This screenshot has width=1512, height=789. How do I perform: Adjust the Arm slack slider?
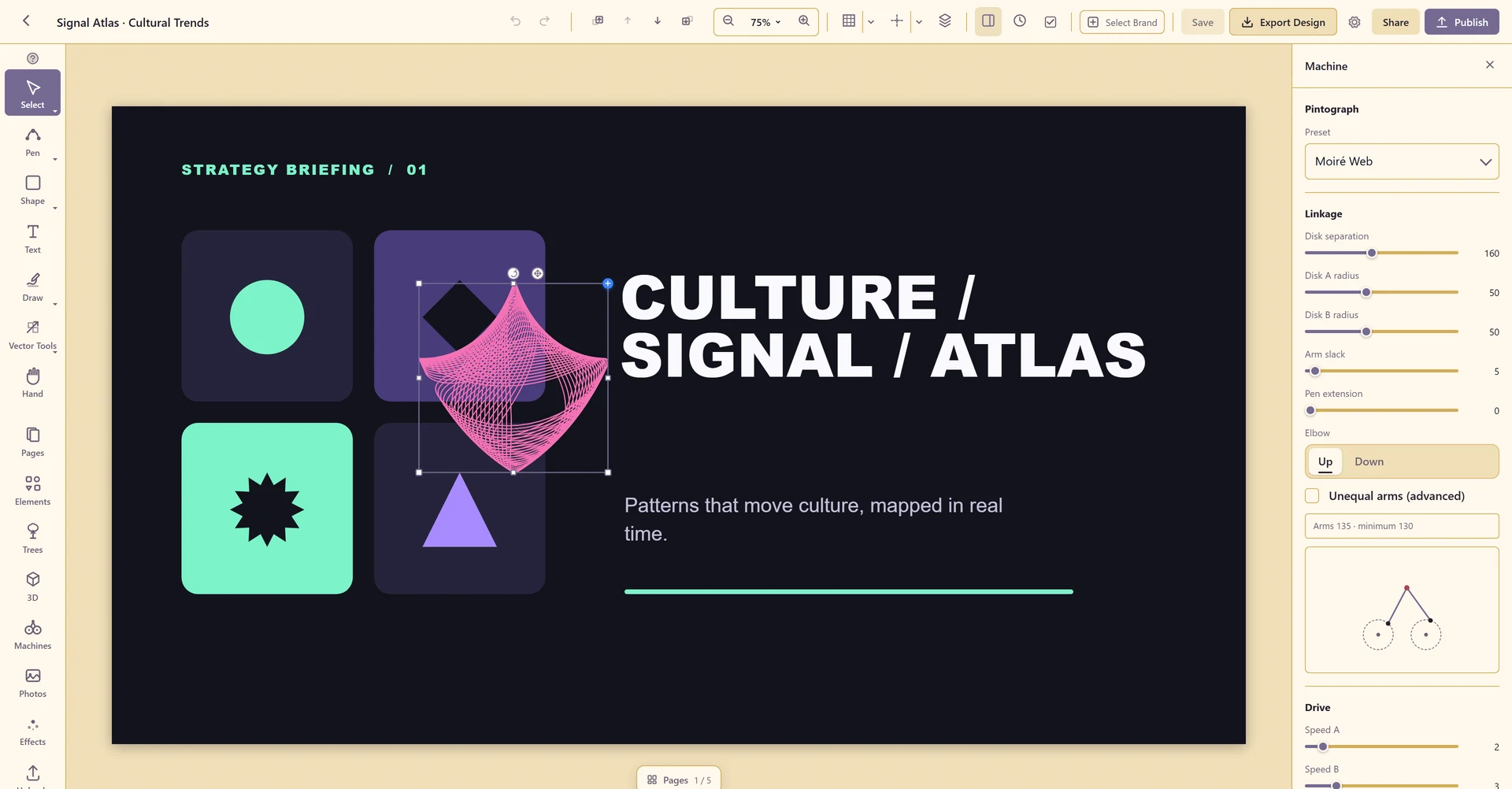[1381, 371]
